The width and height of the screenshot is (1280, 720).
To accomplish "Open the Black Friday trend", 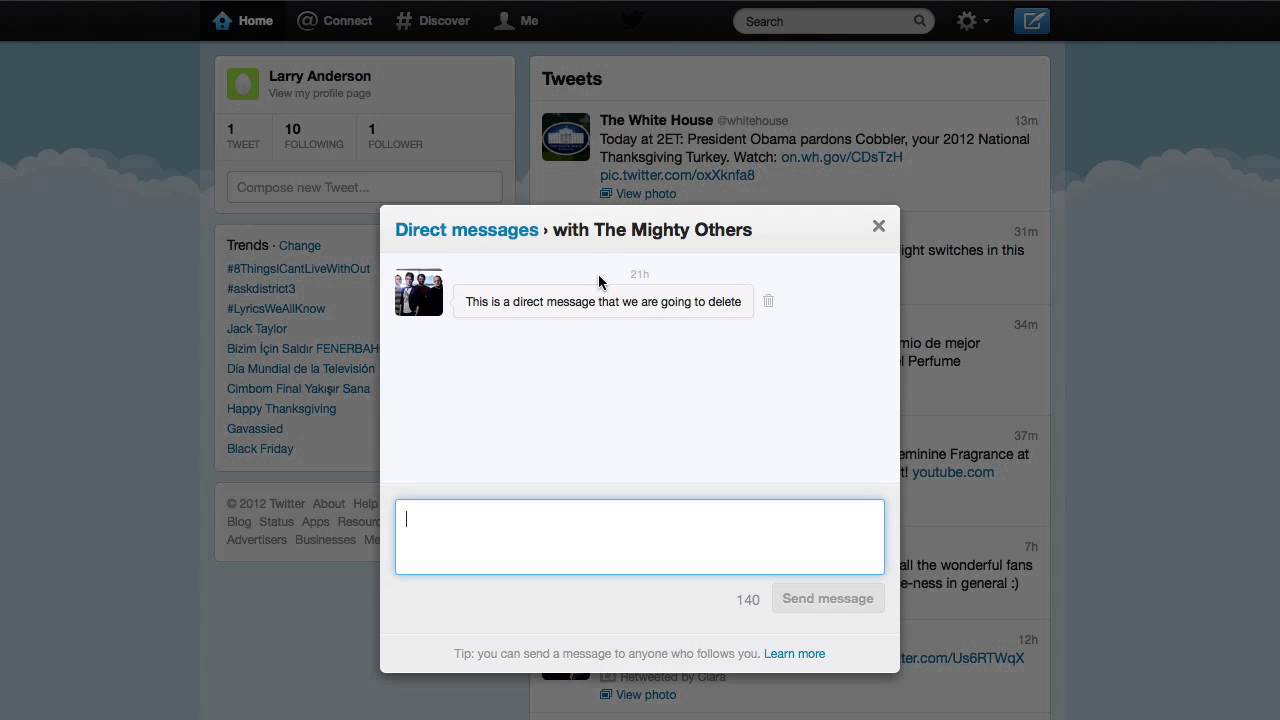I will (260, 449).
